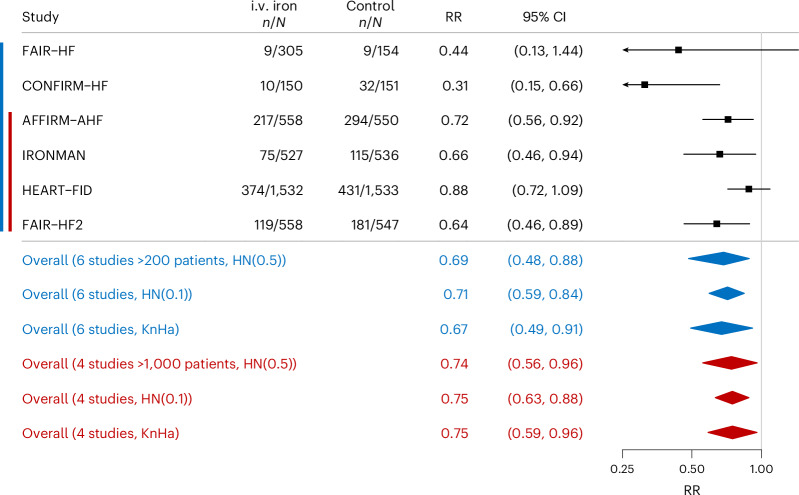Click the blue Overall 6 studies >200 patients label

pyautogui.click(x=154, y=259)
